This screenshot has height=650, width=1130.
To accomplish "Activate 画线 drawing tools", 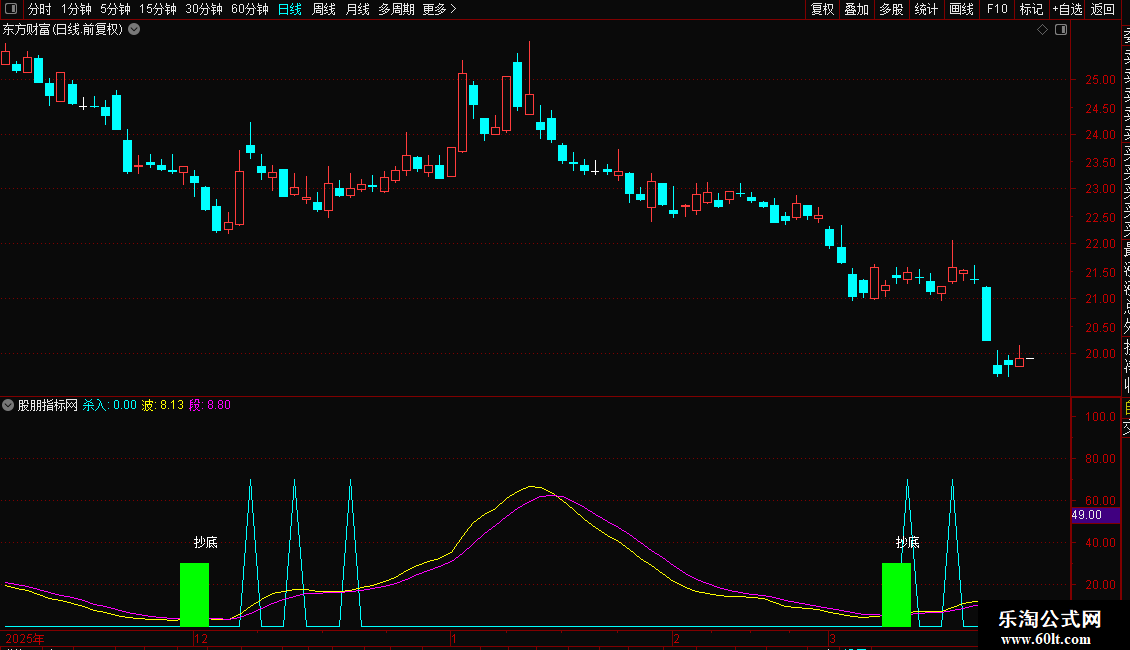I will tap(961, 9).
